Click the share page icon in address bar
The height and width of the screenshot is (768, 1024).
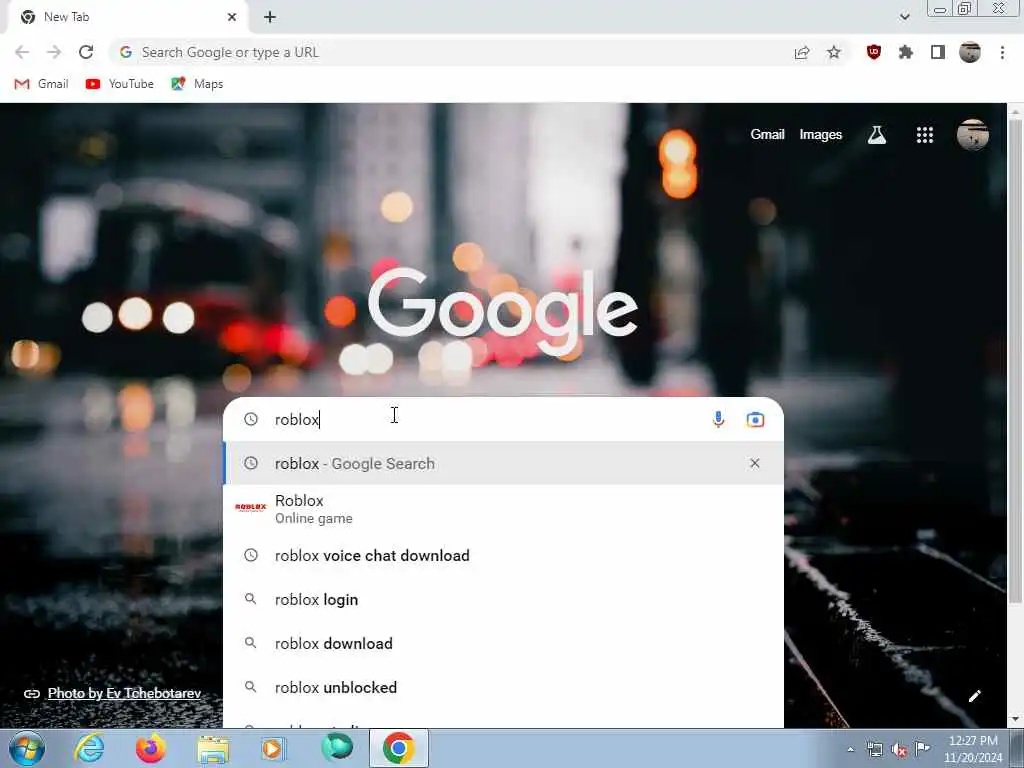(x=801, y=52)
